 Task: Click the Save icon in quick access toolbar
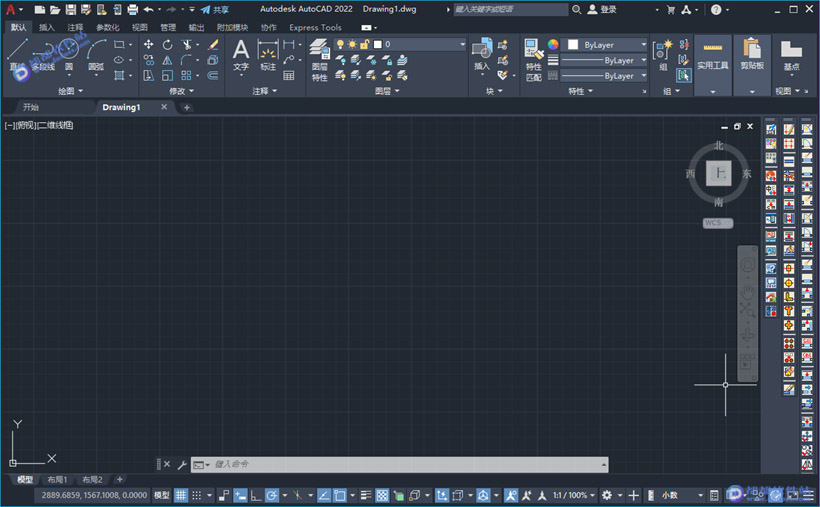(71, 9)
